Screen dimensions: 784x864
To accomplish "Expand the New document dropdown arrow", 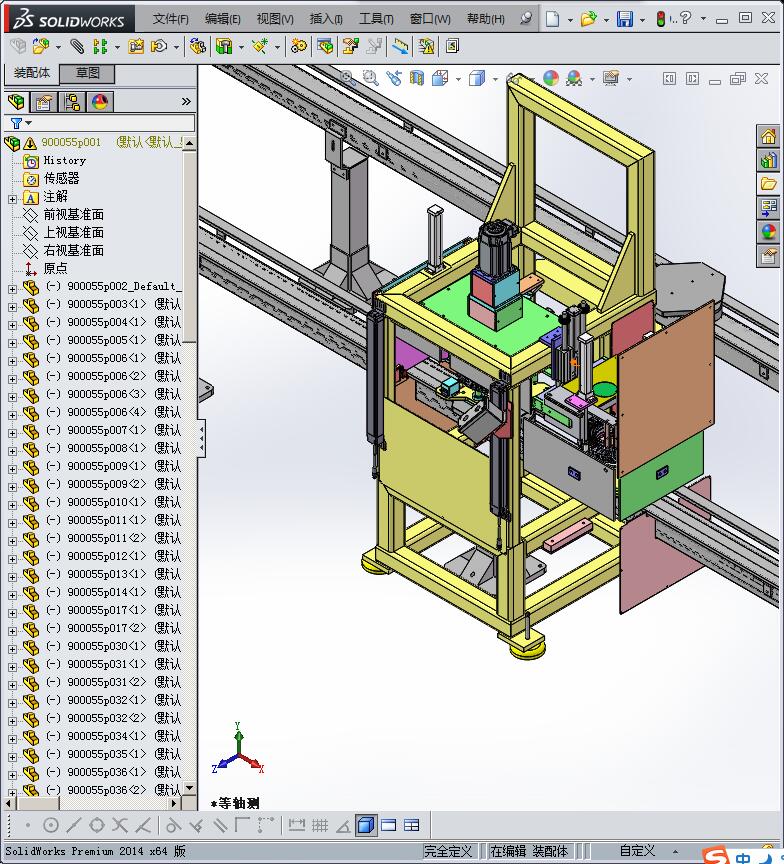I will point(570,20).
